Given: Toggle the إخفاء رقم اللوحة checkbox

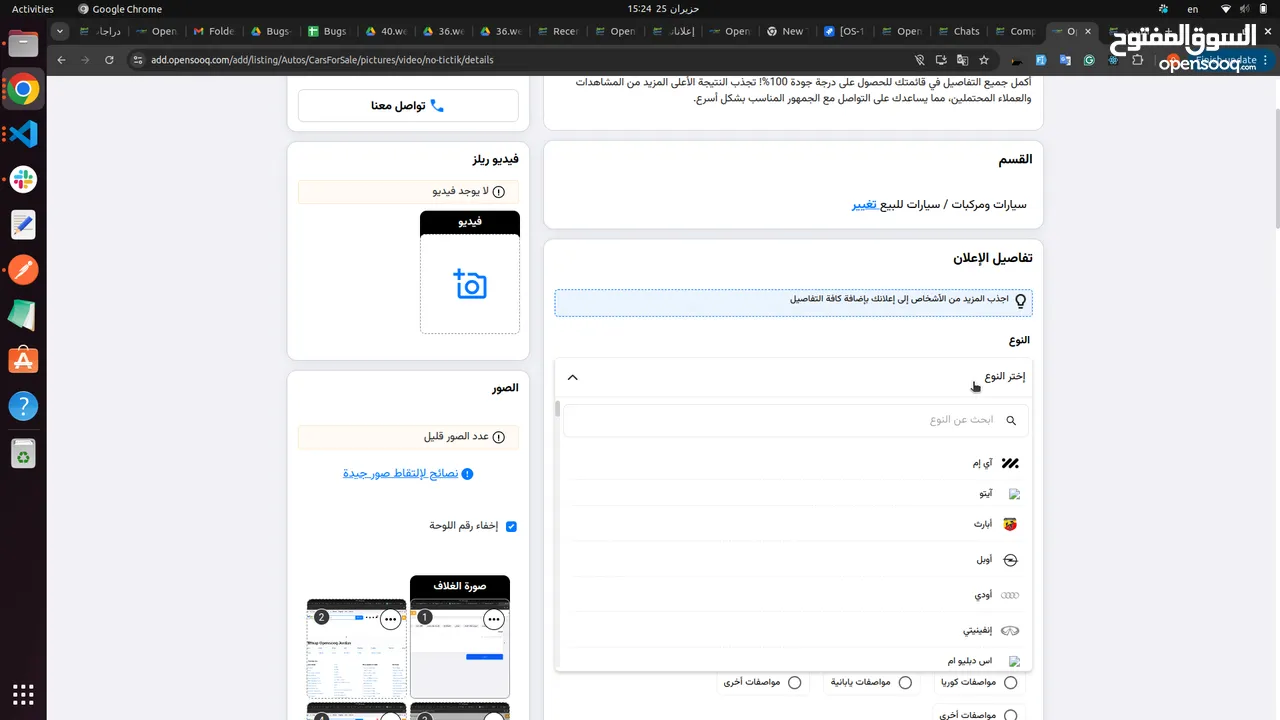Looking at the screenshot, I should [511, 526].
